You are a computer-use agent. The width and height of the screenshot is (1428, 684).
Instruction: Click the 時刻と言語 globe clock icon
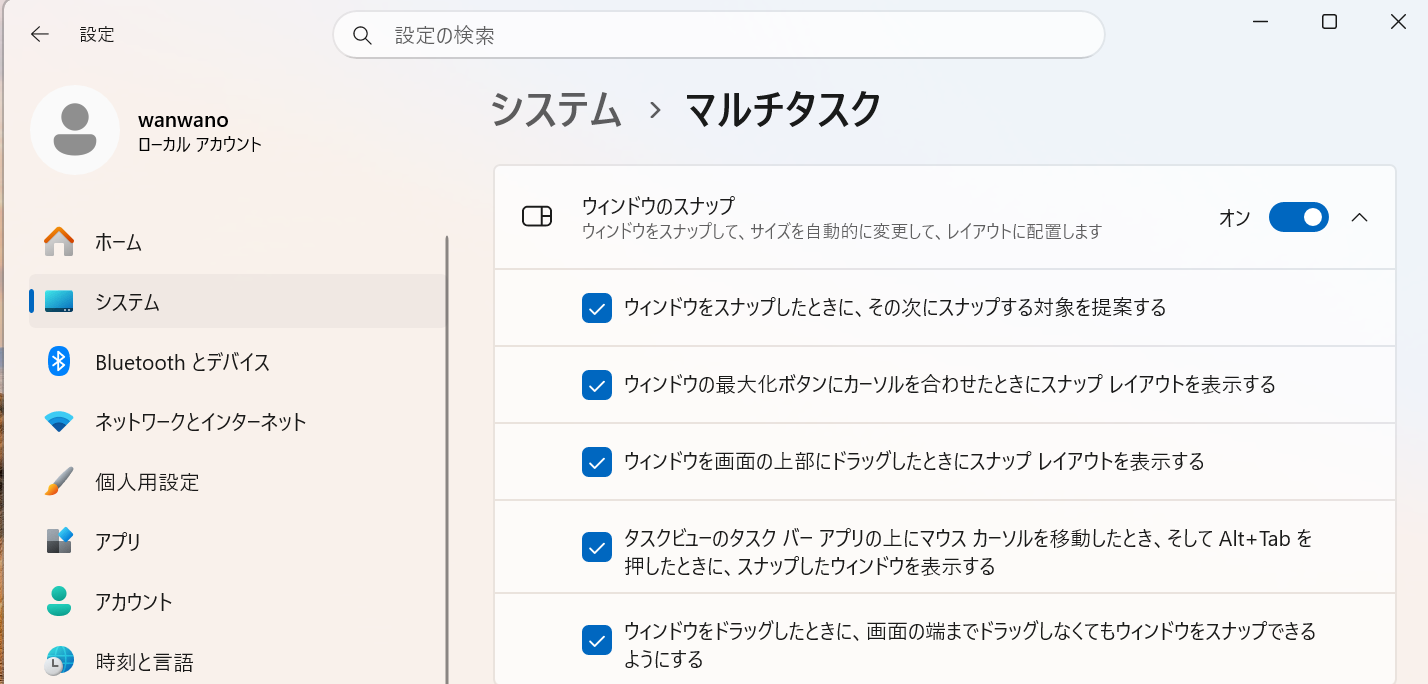(x=59, y=661)
